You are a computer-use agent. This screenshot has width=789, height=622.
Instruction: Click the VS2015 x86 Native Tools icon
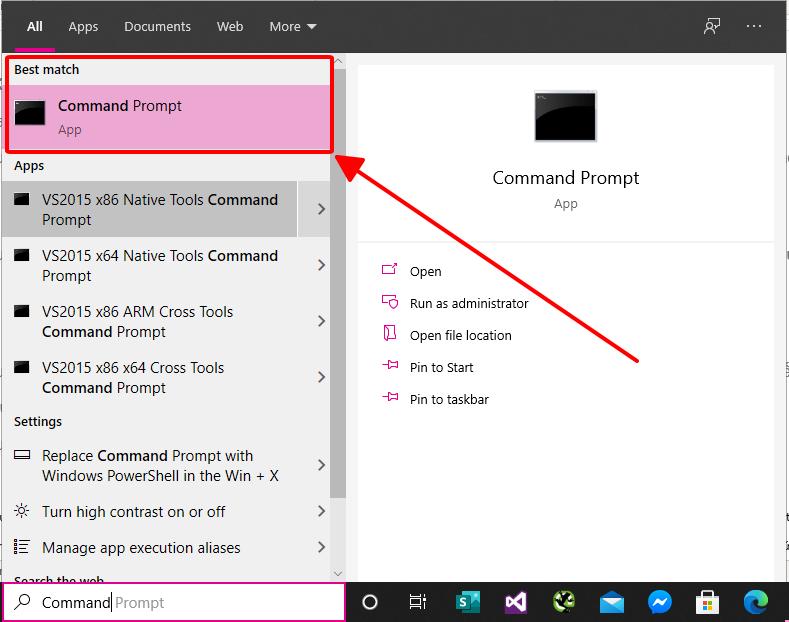point(22,199)
